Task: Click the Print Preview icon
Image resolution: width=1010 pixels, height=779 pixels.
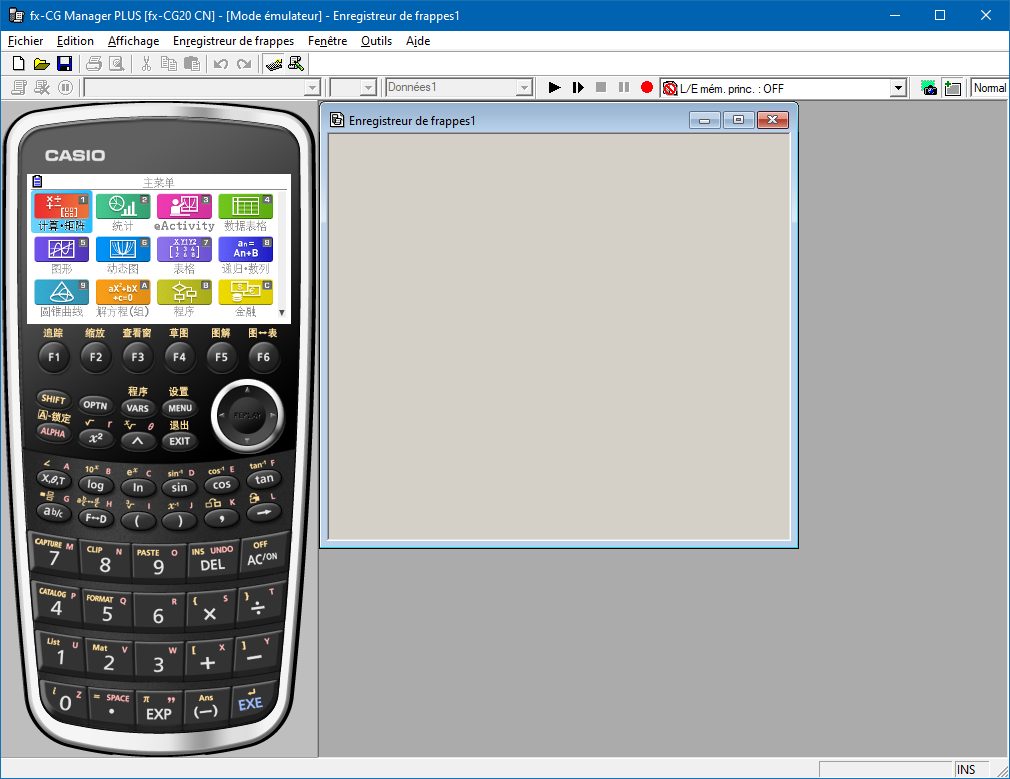Action: [117, 64]
